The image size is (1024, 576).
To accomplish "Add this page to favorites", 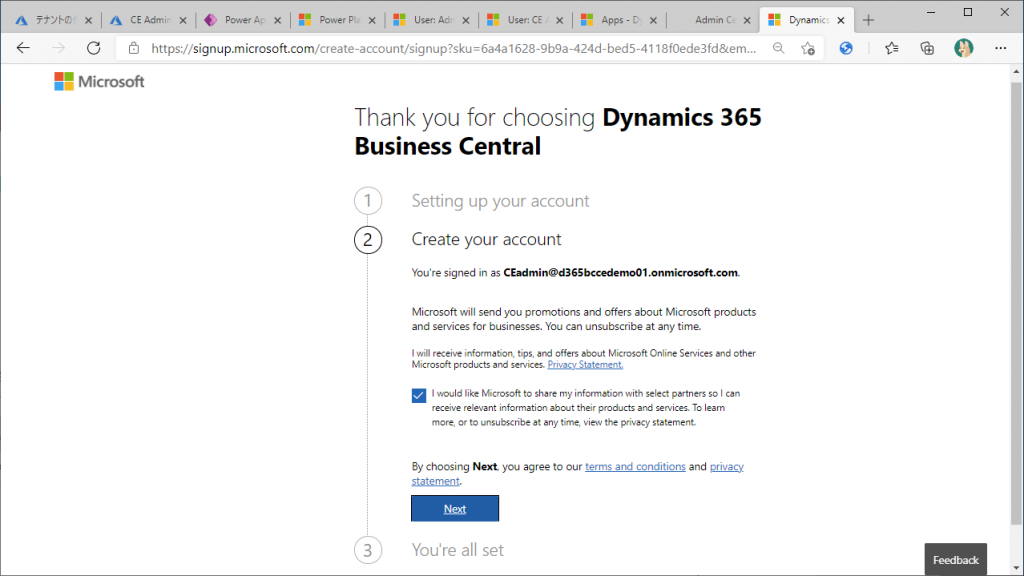I will [x=808, y=48].
